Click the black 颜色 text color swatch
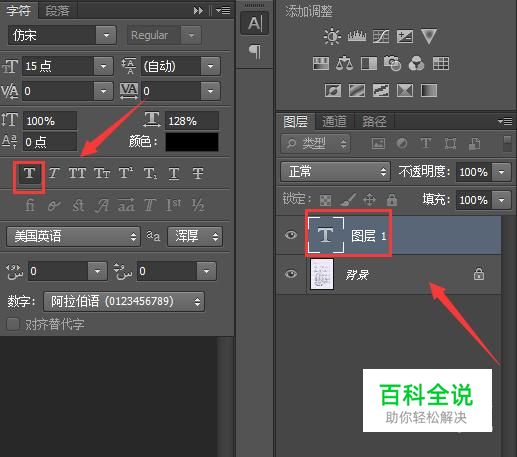517x457 pixels. (x=192, y=142)
